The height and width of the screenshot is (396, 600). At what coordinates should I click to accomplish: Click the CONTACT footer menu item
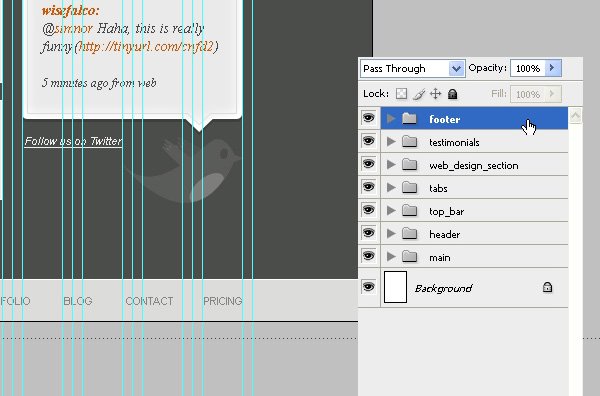[x=149, y=301]
